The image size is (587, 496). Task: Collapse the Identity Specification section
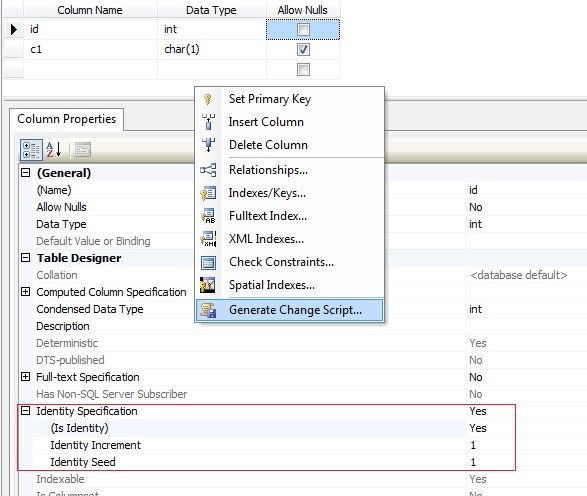(25, 411)
